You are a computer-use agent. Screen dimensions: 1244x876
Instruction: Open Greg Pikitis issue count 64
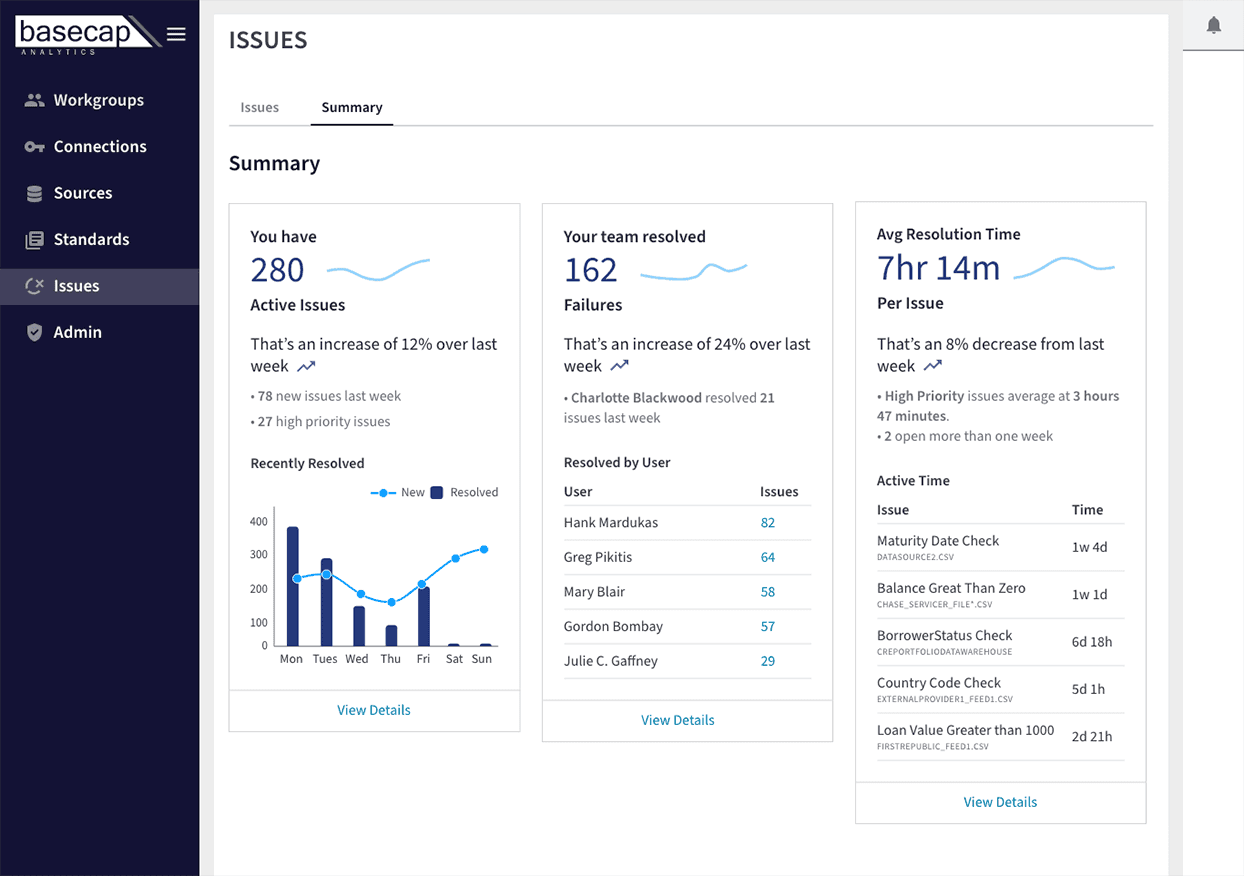coord(768,557)
